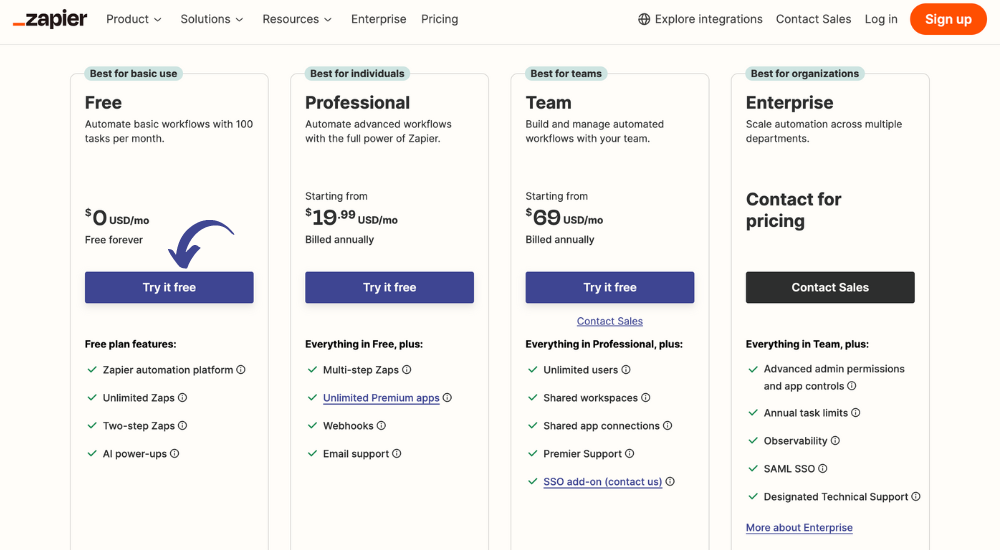Click Try it free on Team plan

(x=610, y=287)
